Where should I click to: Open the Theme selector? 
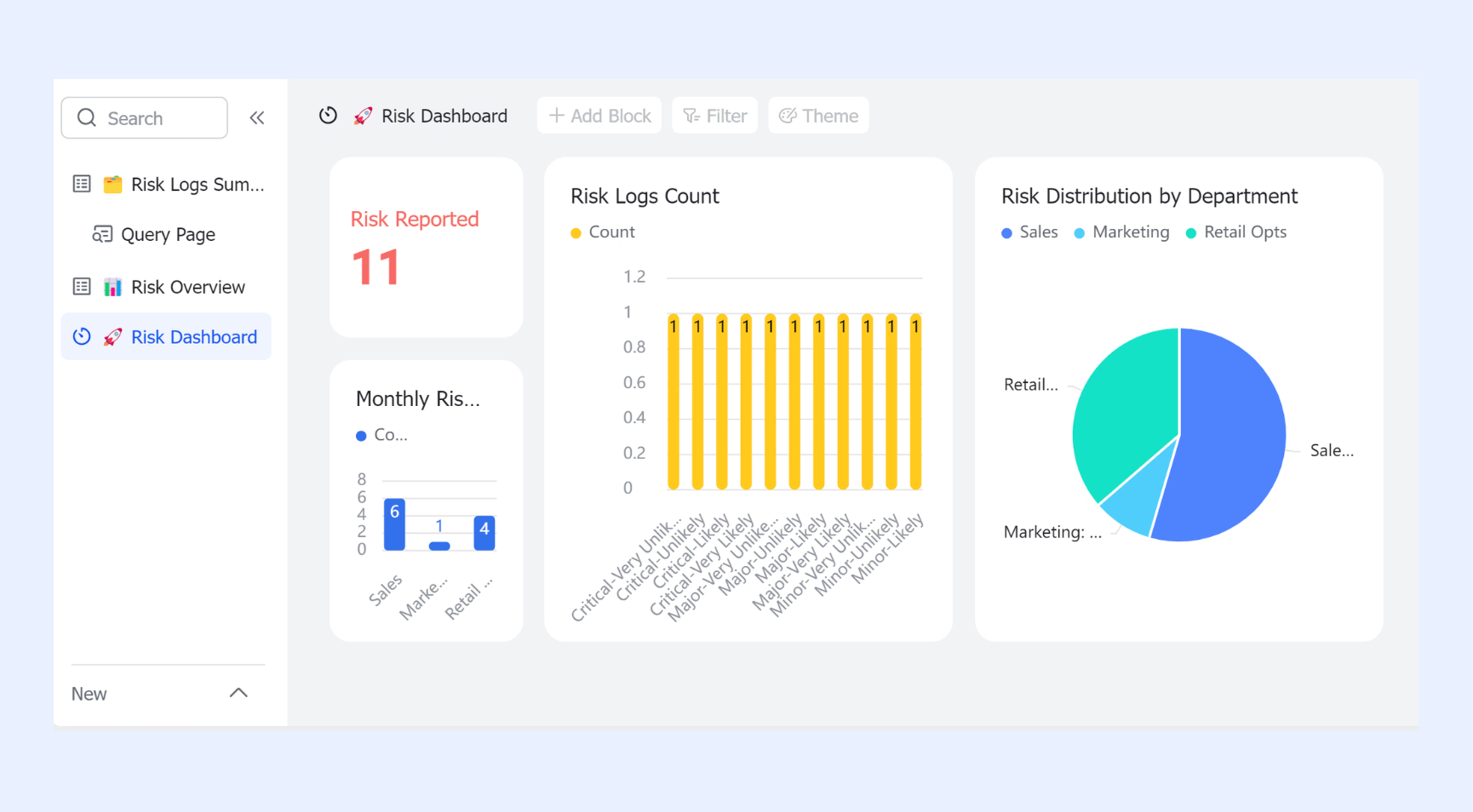[818, 116]
